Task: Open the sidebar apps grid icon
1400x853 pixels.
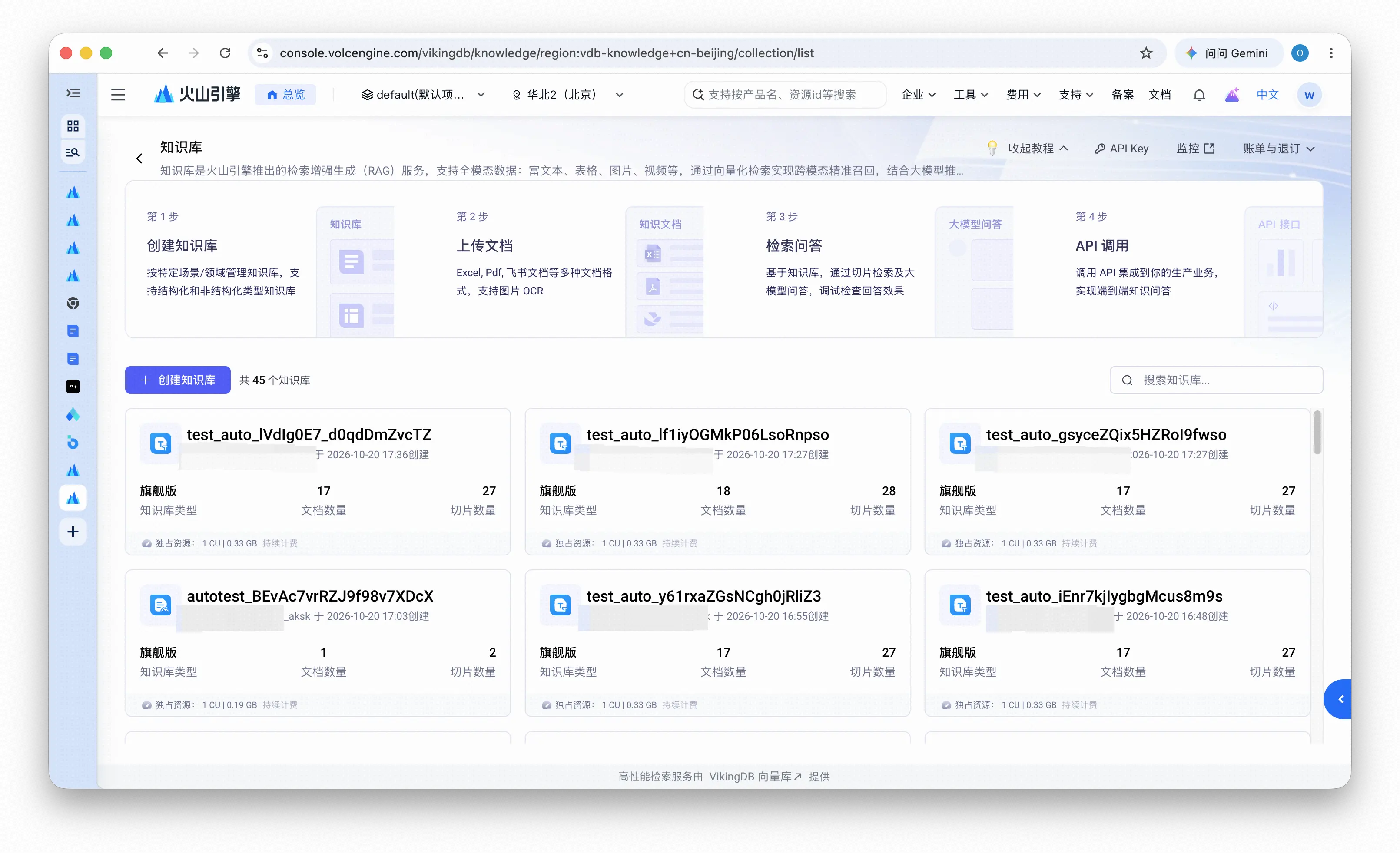Action: tap(73, 126)
